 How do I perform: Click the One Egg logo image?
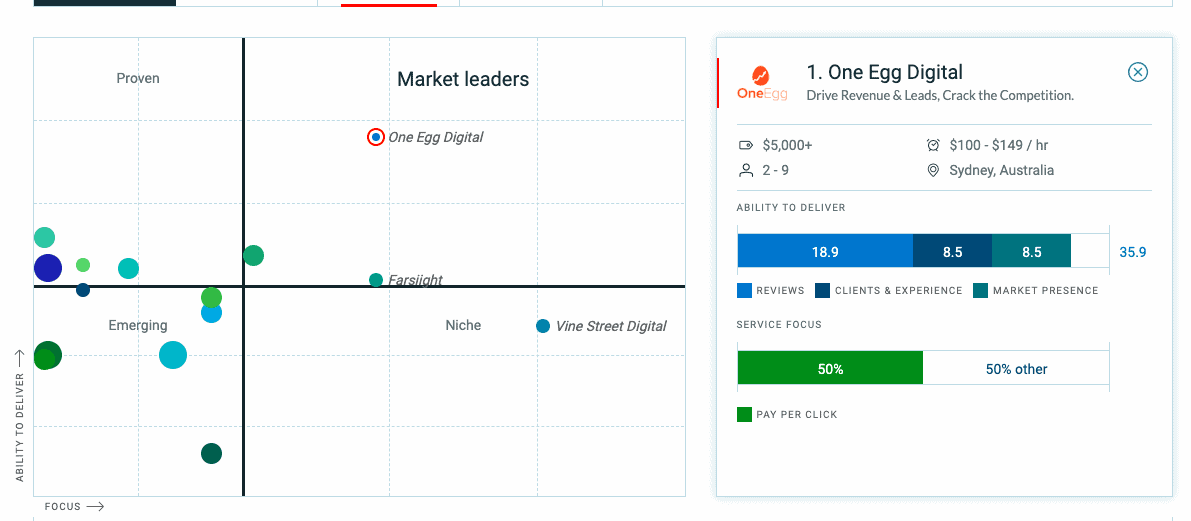[762, 84]
